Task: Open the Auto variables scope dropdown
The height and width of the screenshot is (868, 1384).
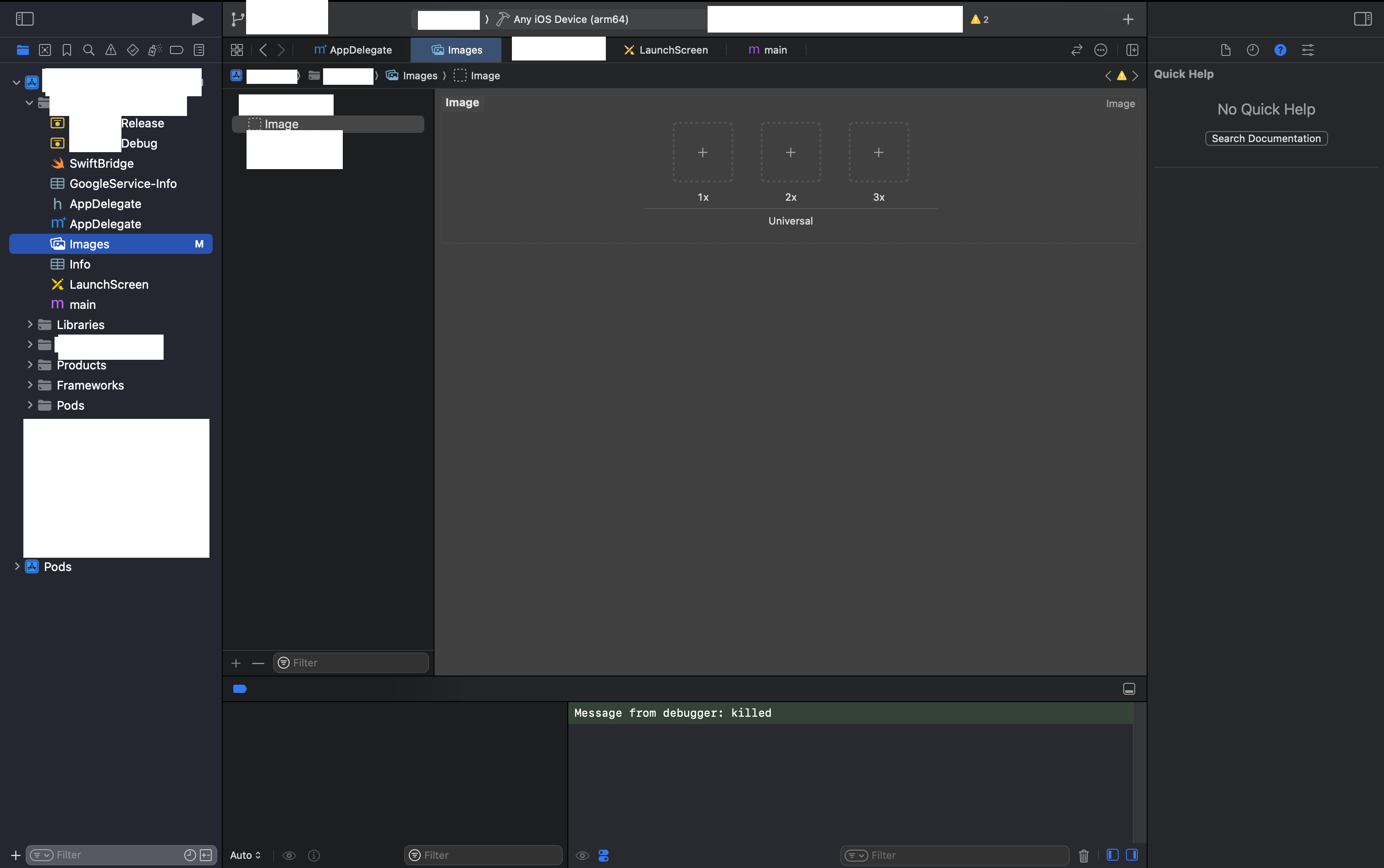Action: (x=245, y=855)
